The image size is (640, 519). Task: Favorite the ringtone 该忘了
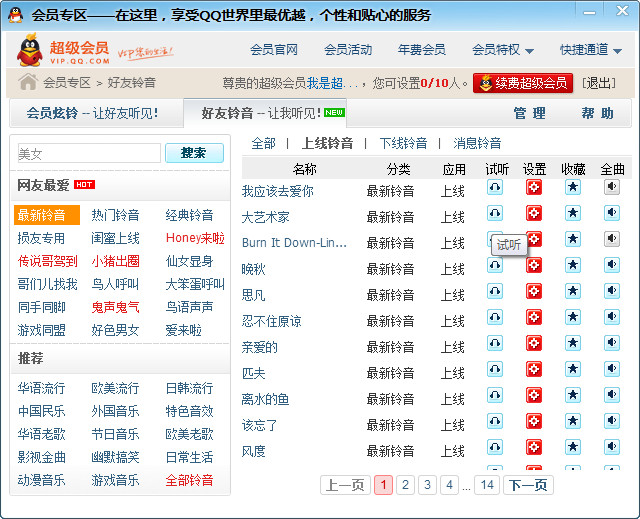(x=573, y=421)
